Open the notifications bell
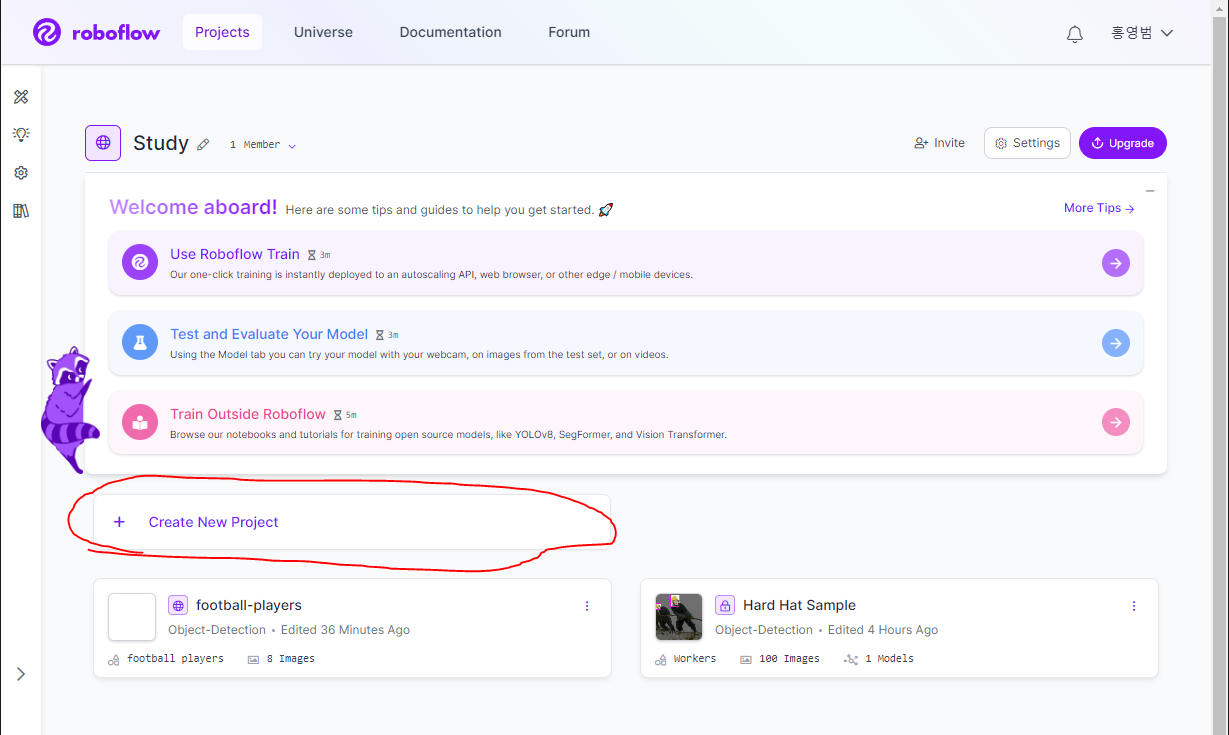Viewport: 1229px width, 735px height. tap(1075, 34)
